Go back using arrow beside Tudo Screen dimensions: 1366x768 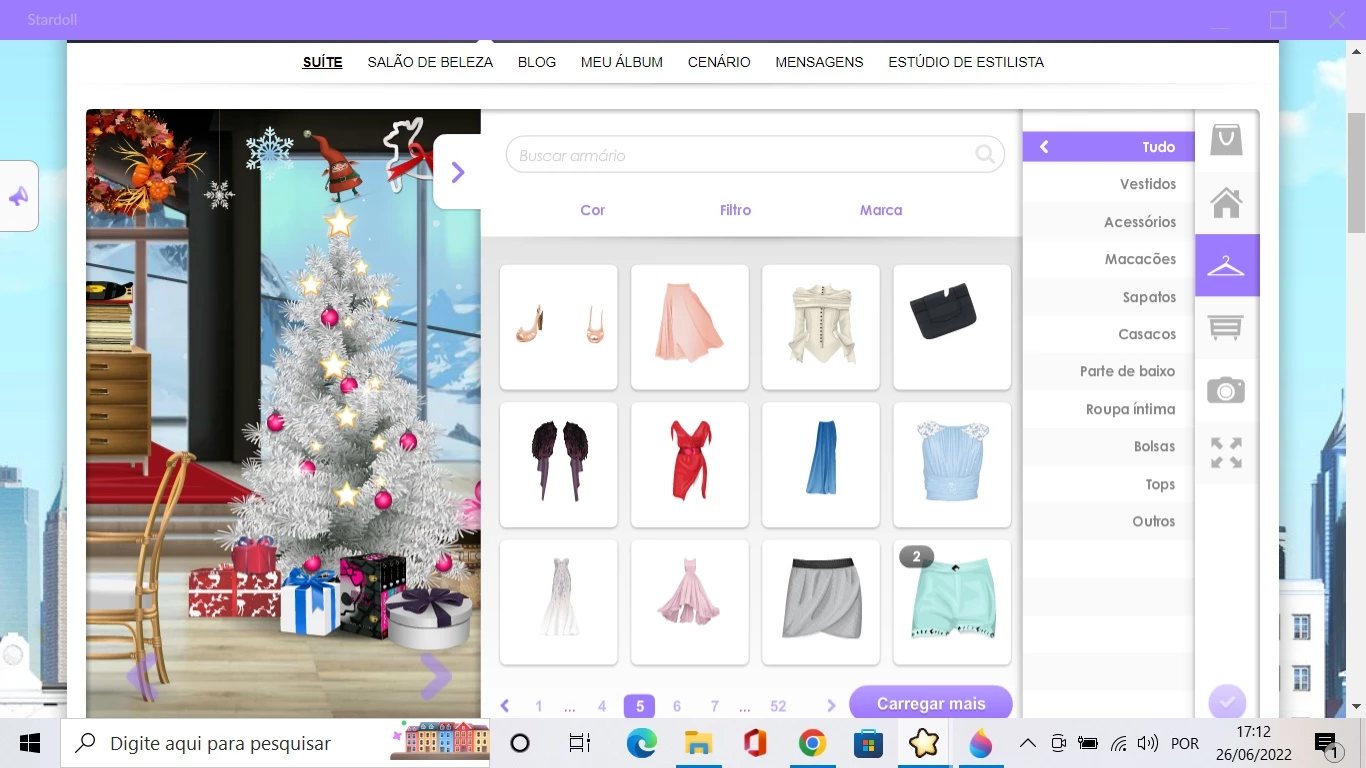(x=1044, y=147)
